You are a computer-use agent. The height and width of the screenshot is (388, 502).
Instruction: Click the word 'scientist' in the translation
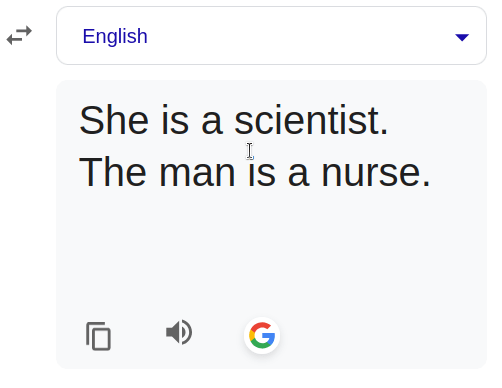(x=307, y=120)
